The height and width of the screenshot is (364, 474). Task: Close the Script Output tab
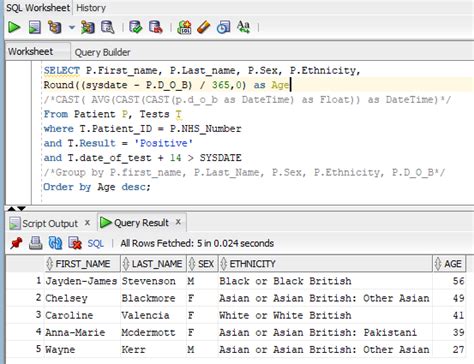click(x=87, y=222)
